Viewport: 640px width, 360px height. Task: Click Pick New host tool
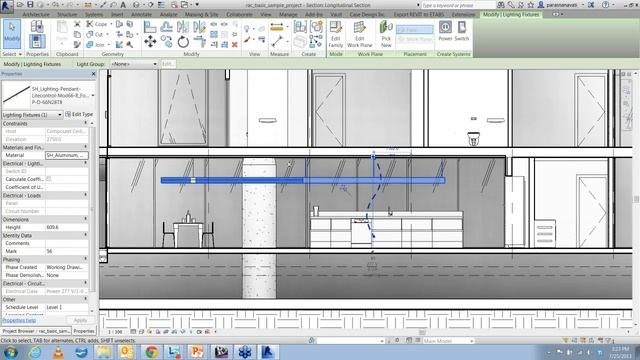tap(386, 34)
